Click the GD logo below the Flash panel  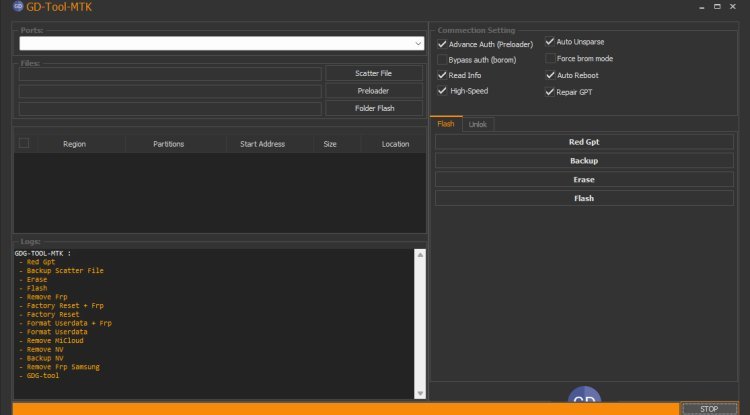coord(584,394)
